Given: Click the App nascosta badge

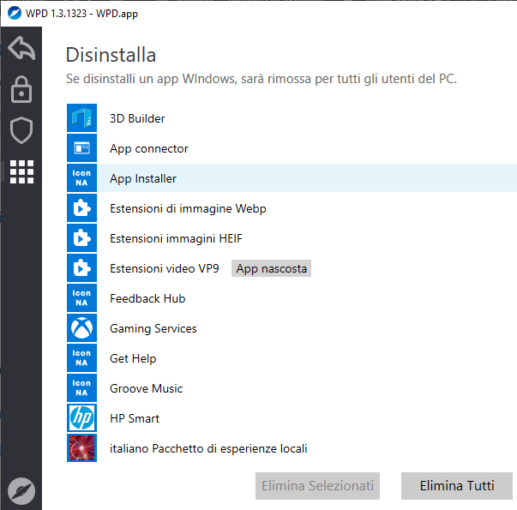Looking at the screenshot, I should [271, 268].
